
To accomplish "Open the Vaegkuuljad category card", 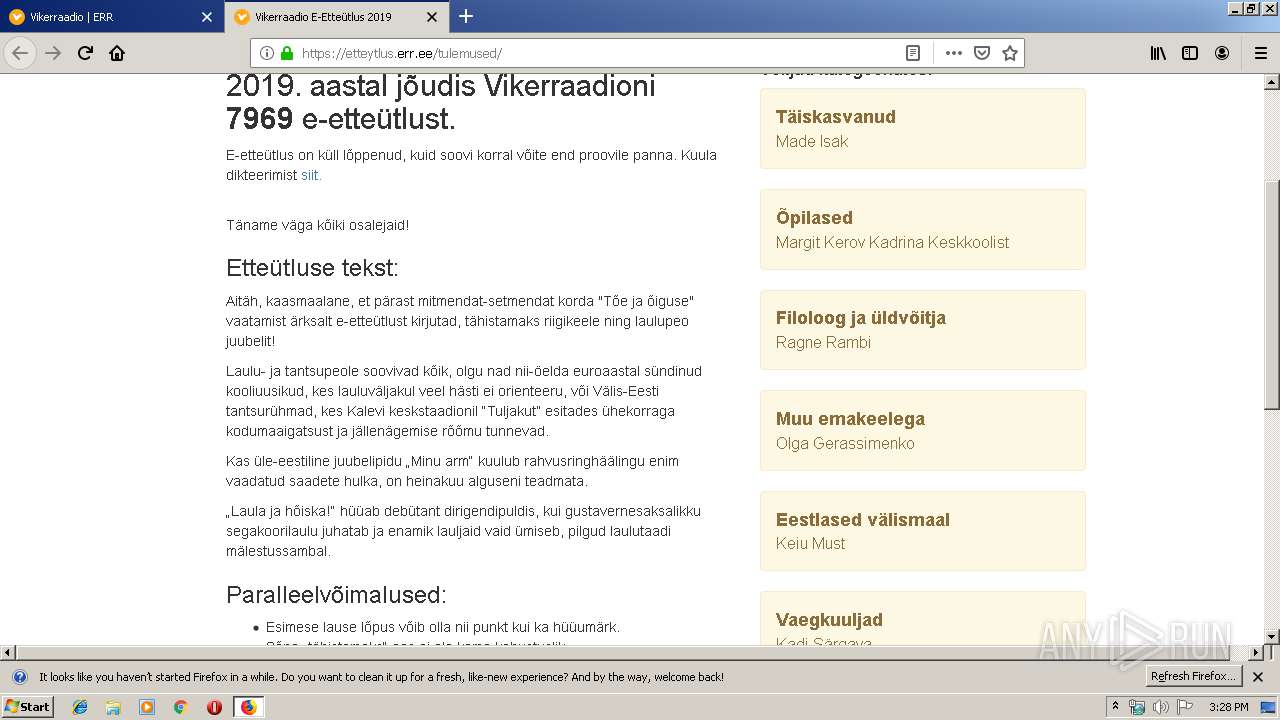I will (923, 619).
